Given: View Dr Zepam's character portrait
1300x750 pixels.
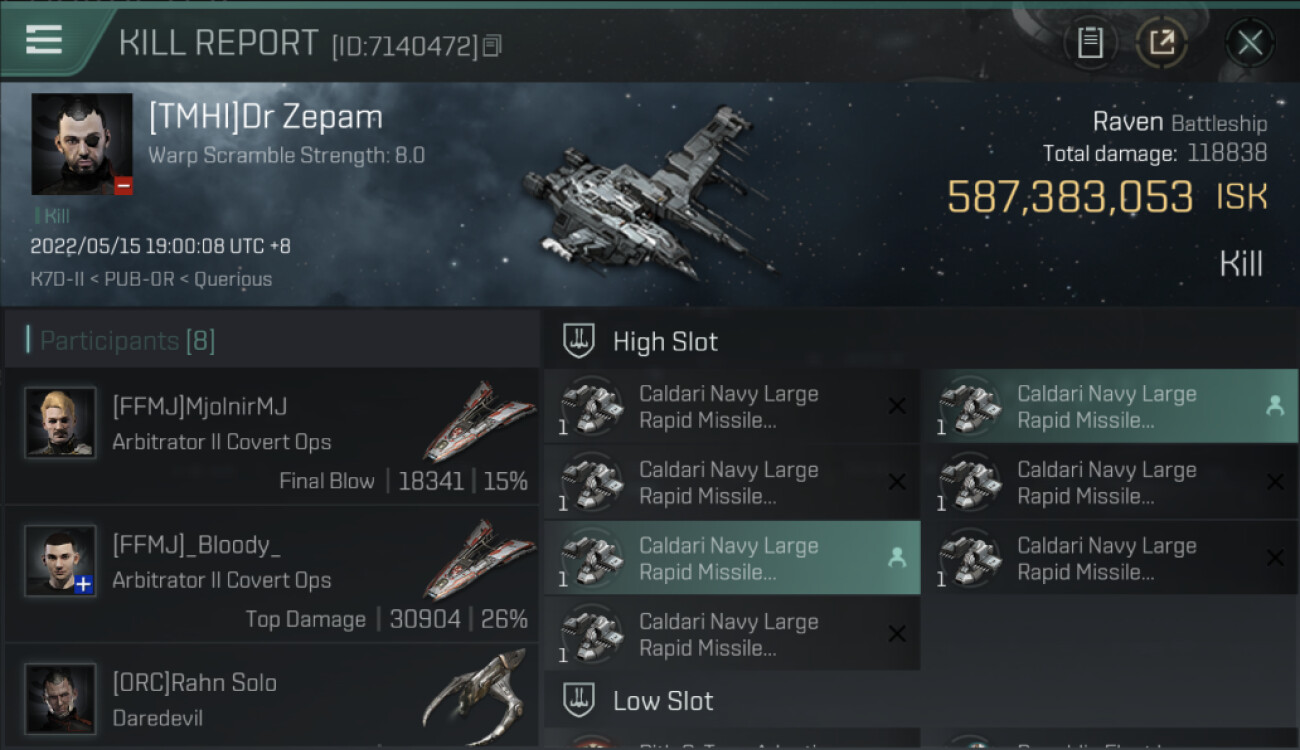Looking at the screenshot, I should 81,144.
